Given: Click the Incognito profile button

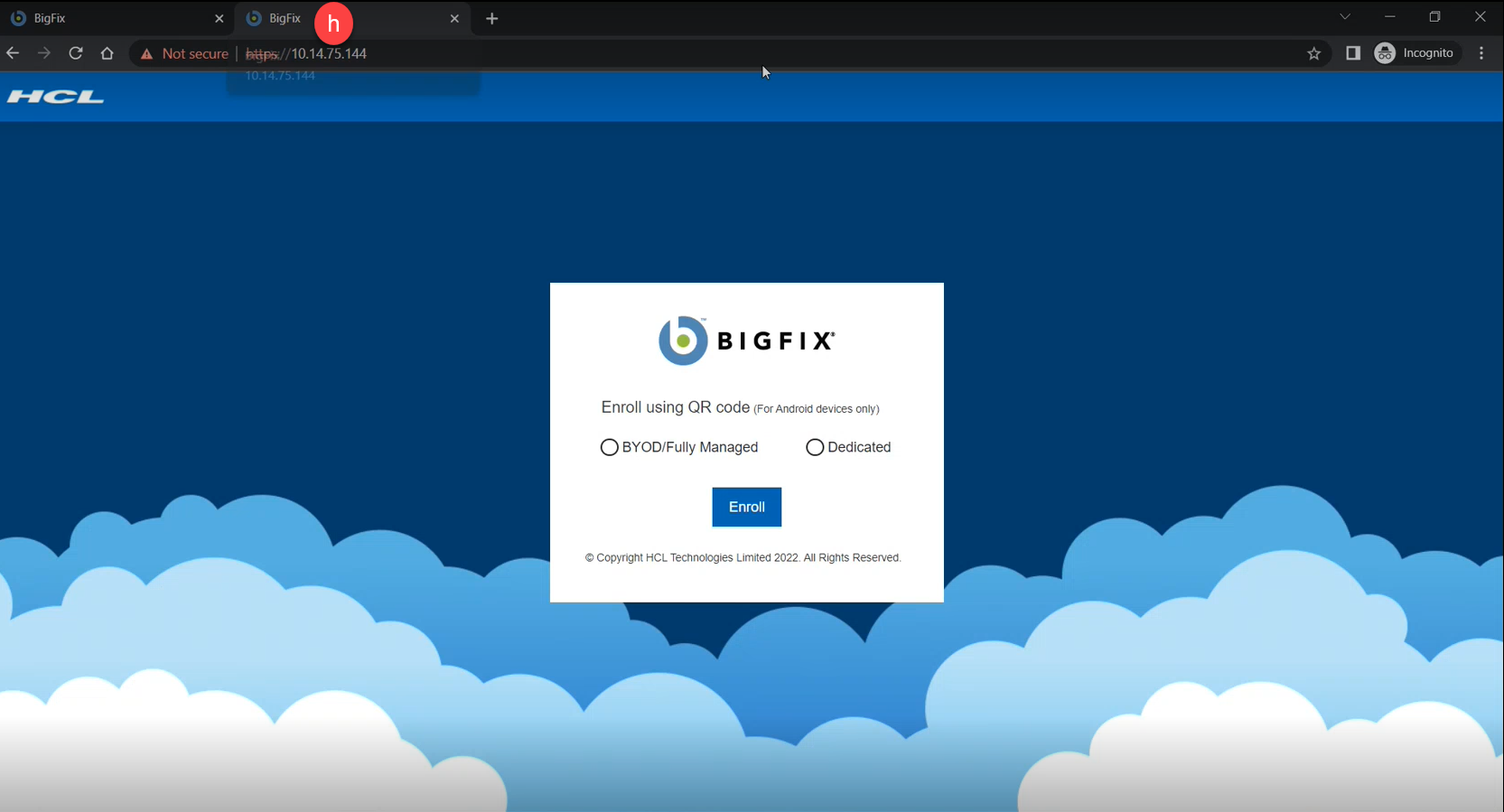Looking at the screenshot, I should click(x=1415, y=53).
